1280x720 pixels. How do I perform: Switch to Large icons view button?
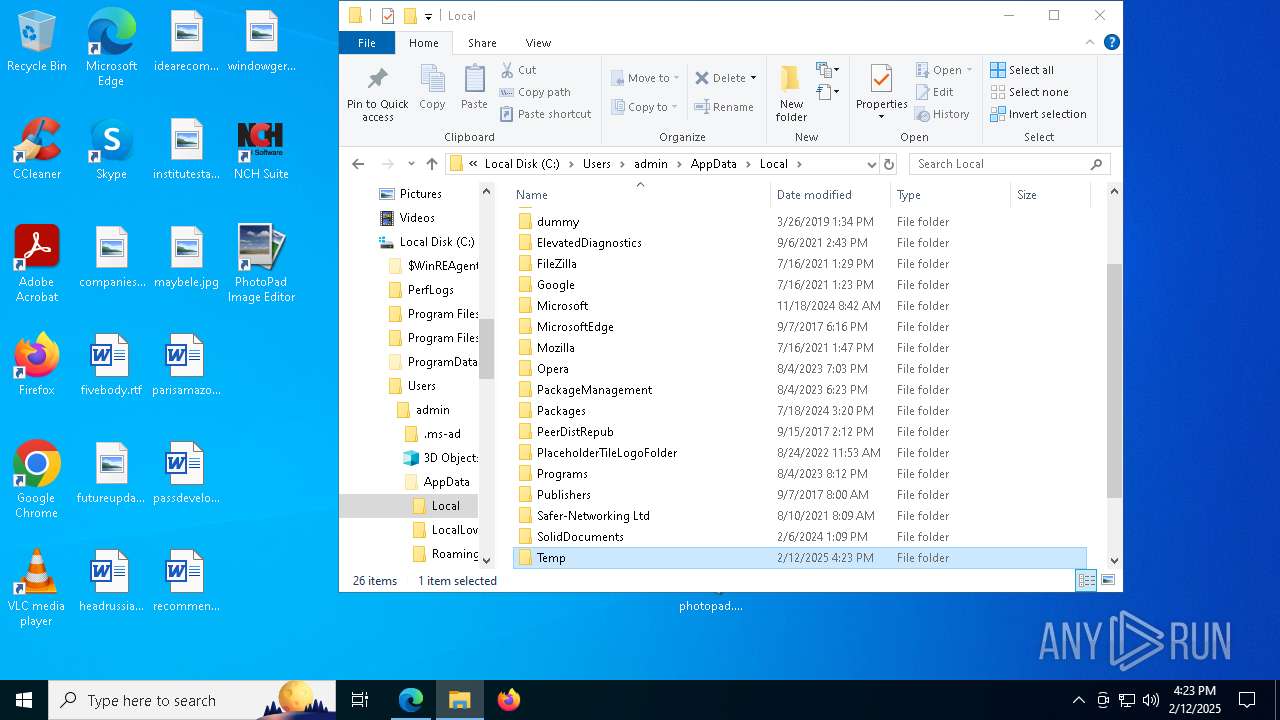pos(1107,580)
